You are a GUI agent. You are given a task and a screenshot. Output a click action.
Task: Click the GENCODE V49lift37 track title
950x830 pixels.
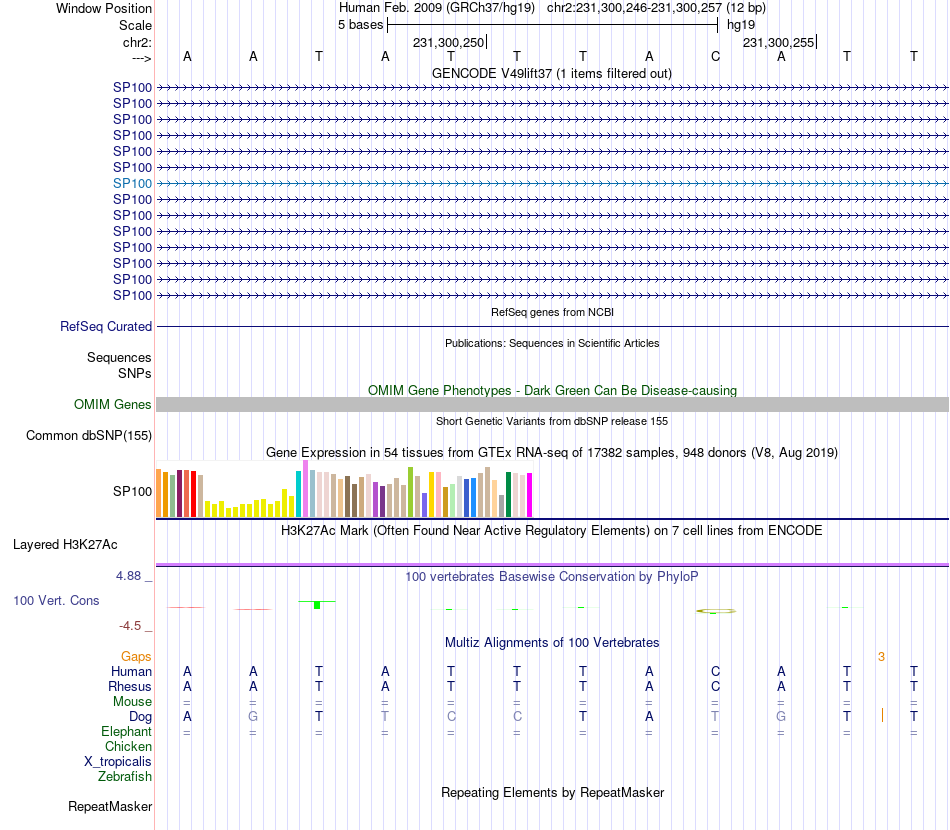pyautogui.click(x=552, y=74)
